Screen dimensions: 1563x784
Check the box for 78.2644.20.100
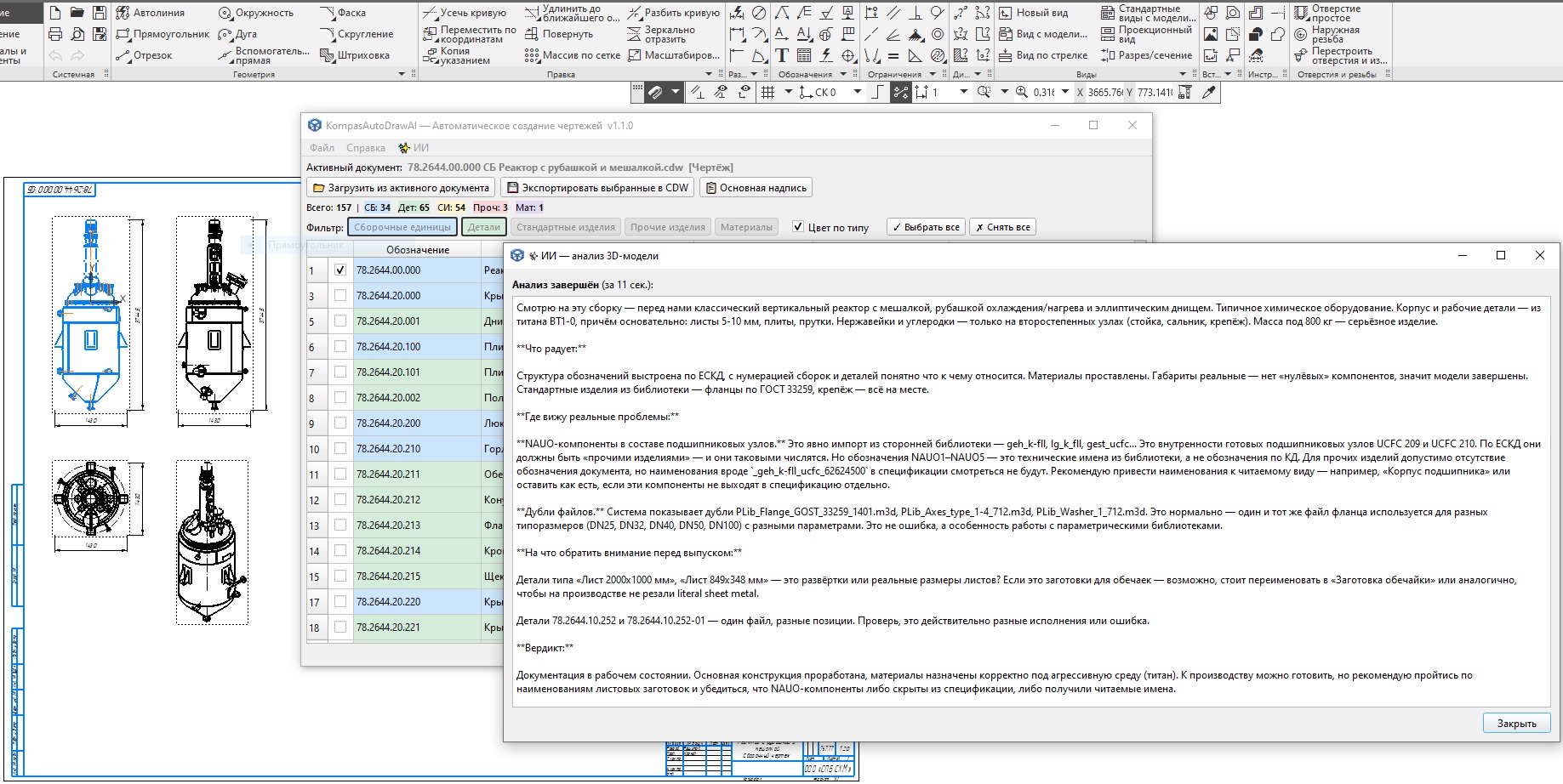coord(340,347)
